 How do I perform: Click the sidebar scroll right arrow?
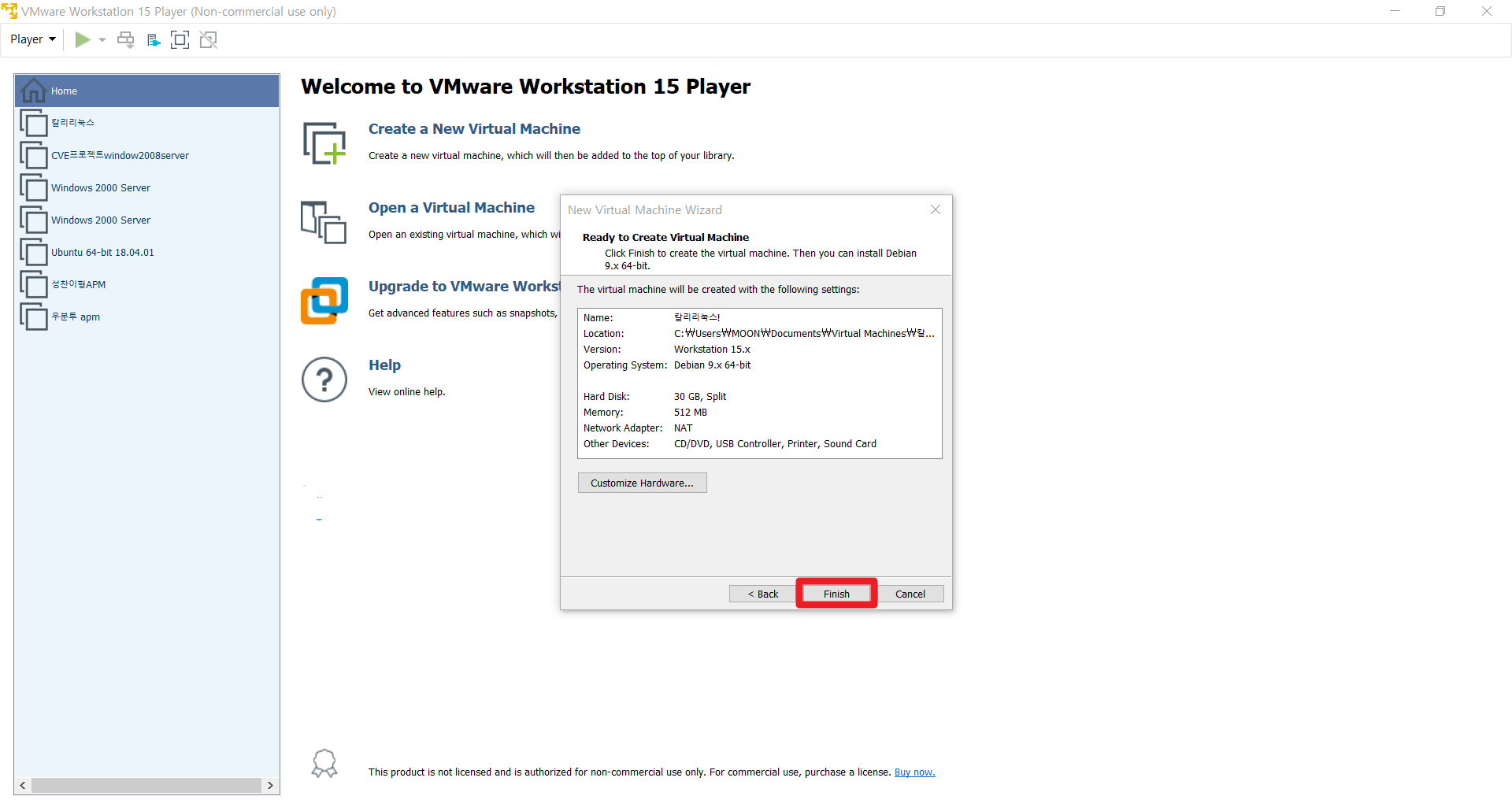coord(270,786)
